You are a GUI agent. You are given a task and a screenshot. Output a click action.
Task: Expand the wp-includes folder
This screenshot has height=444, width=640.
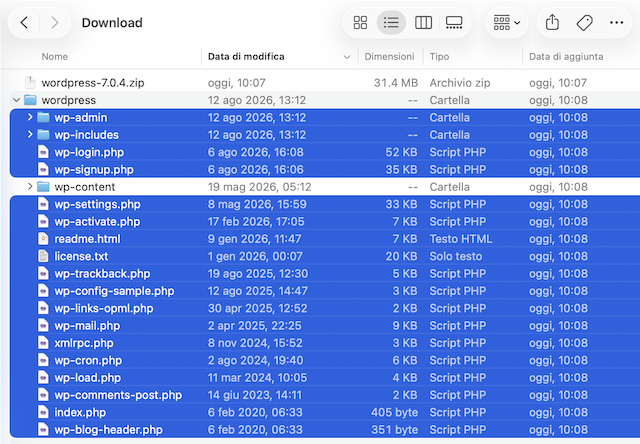point(30,134)
